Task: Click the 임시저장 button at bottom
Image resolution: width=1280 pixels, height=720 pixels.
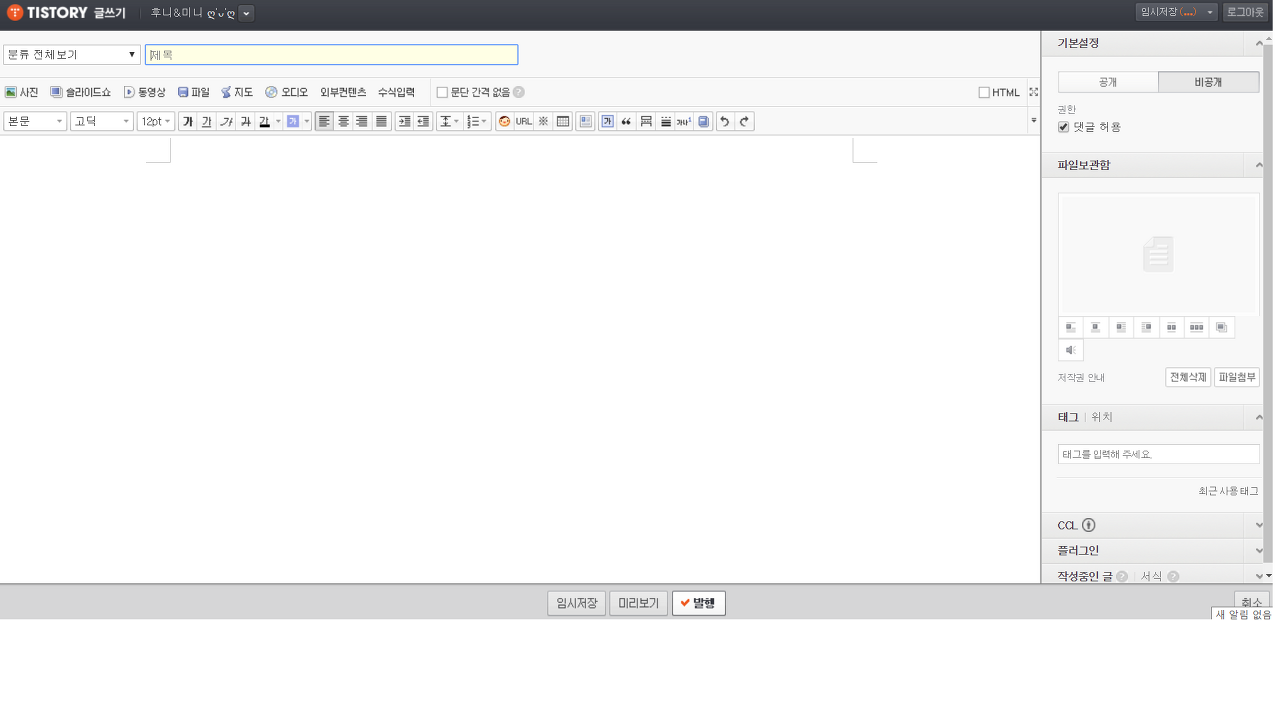Action: [577, 603]
